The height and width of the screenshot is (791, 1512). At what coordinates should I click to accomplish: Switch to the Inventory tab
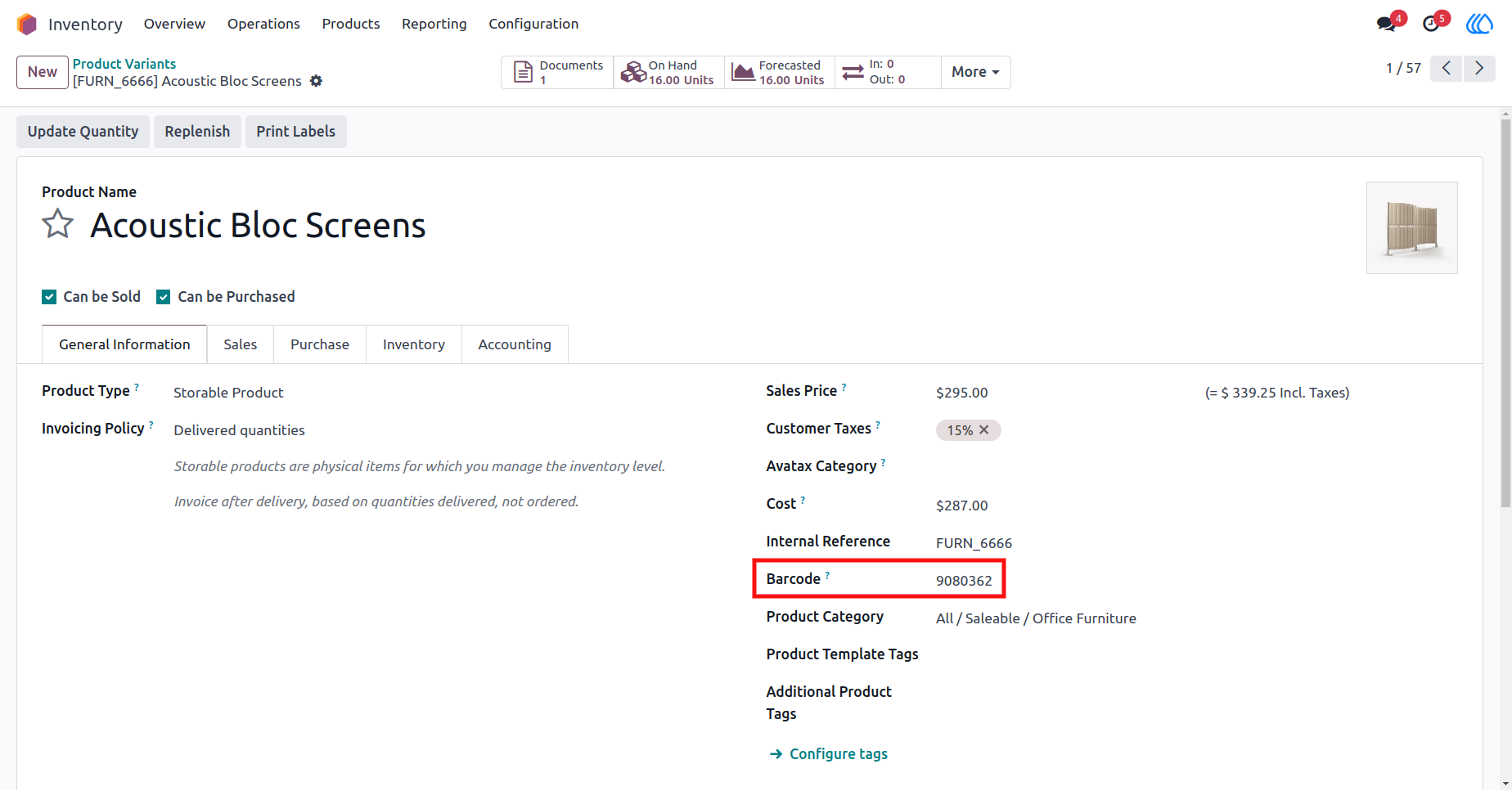[414, 344]
